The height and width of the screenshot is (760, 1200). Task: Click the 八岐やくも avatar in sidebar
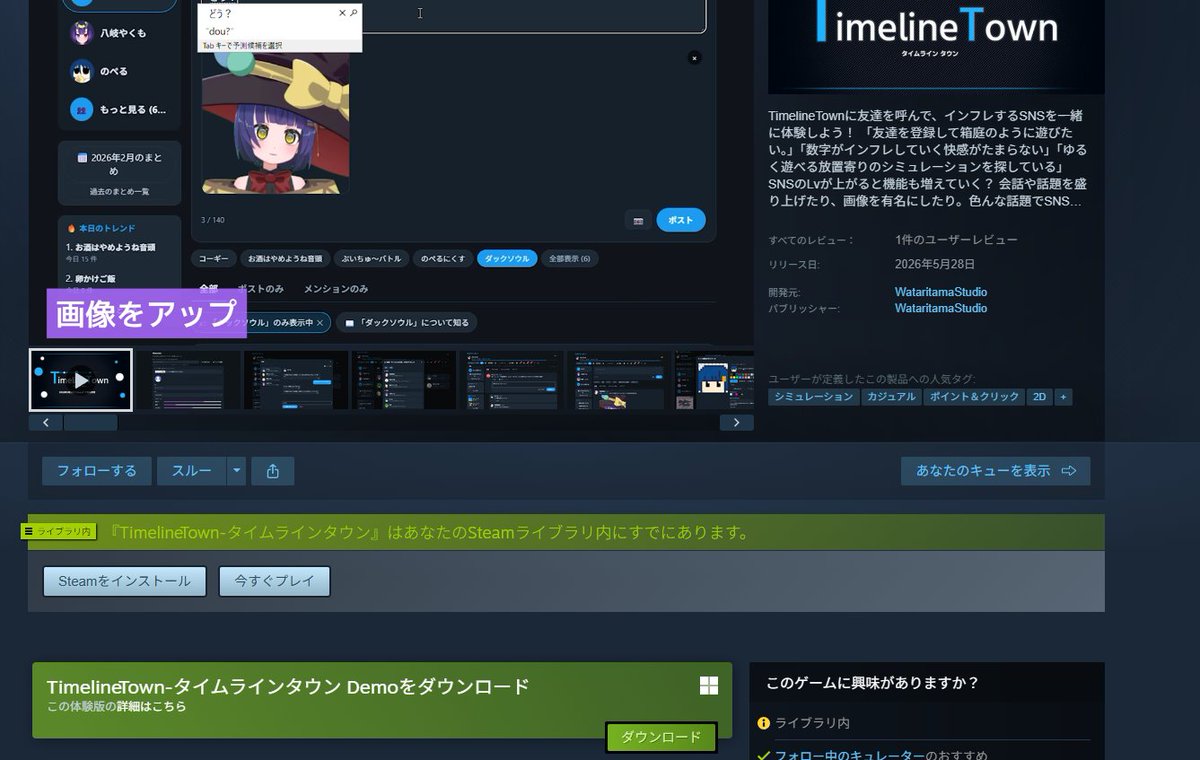click(x=82, y=33)
